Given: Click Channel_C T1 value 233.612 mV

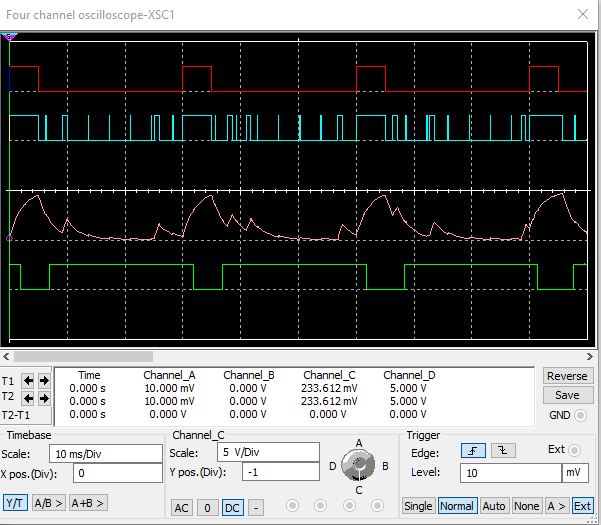Looking at the screenshot, I should pos(329,388).
